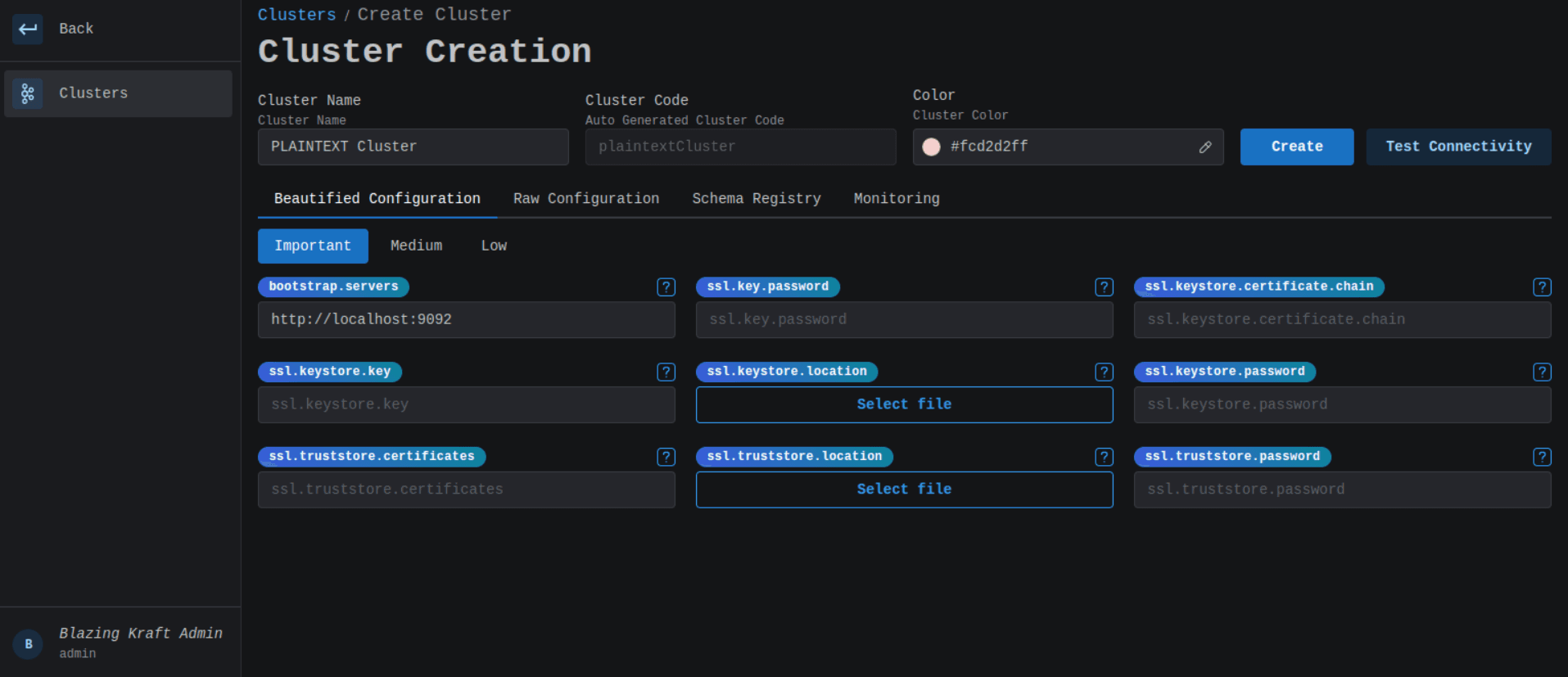Focus ssl.keystore.key input field
The height and width of the screenshot is (677, 1568).
[467, 404]
